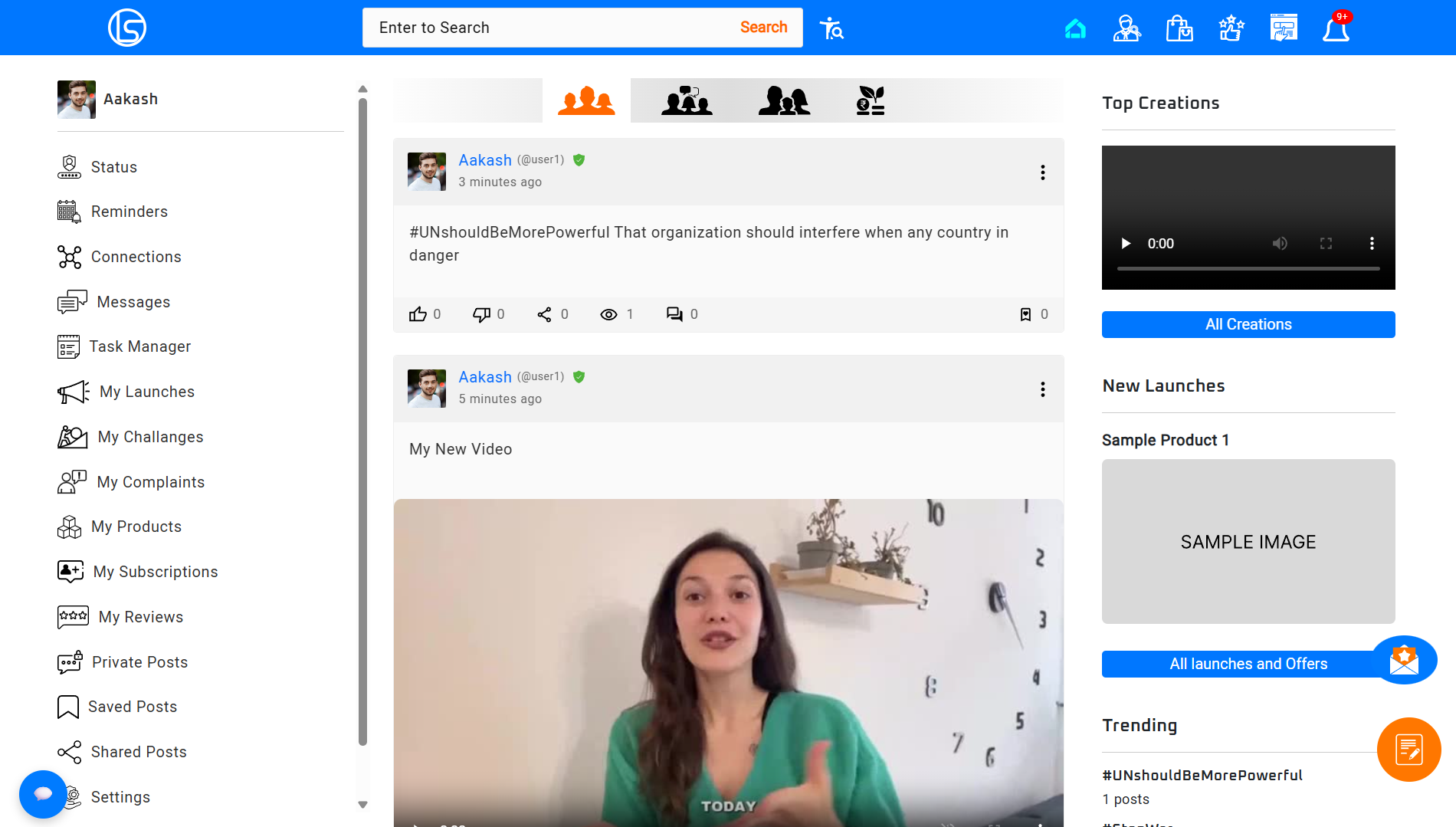Open options menu for the My New Video post

(1043, 389)
